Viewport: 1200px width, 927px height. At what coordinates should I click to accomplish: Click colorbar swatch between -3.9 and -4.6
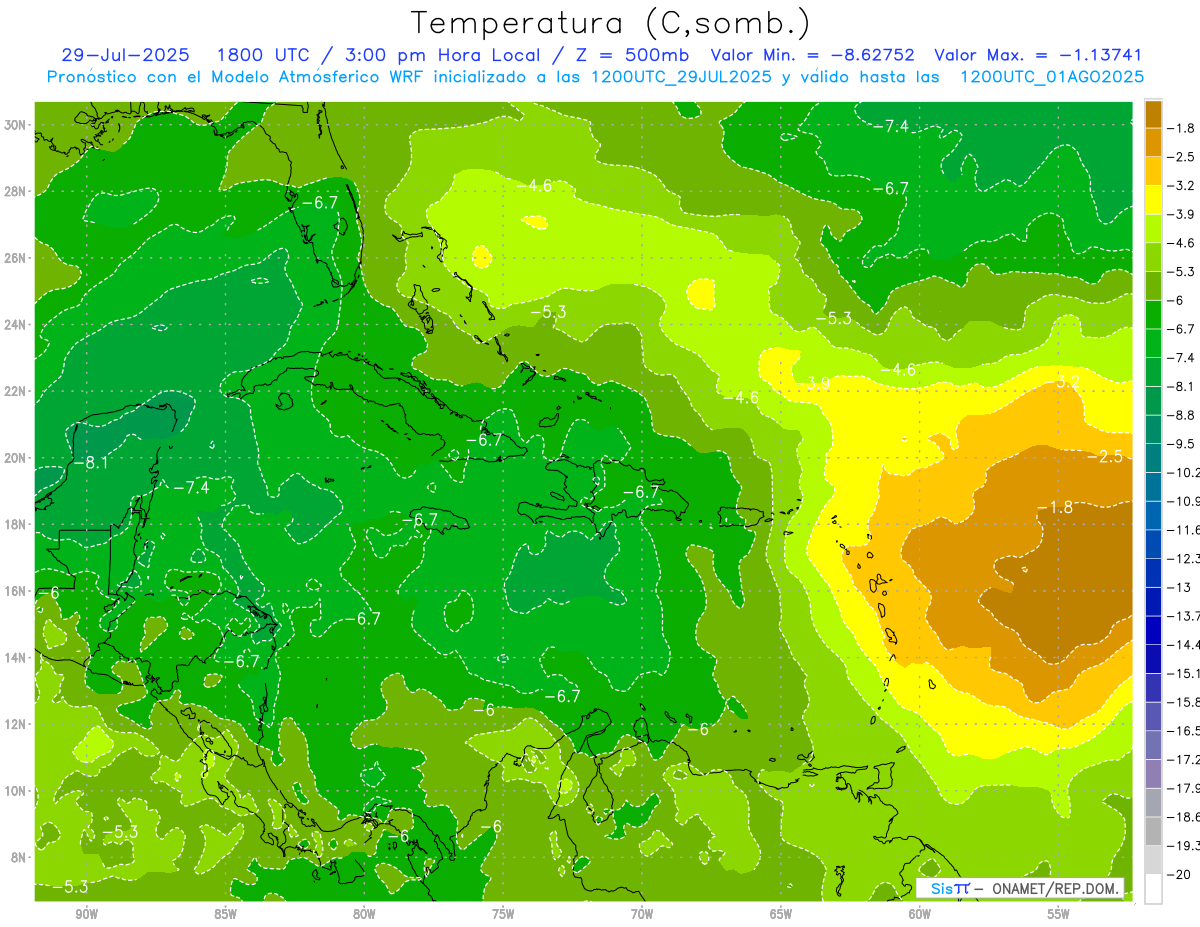click(1153, 229)
